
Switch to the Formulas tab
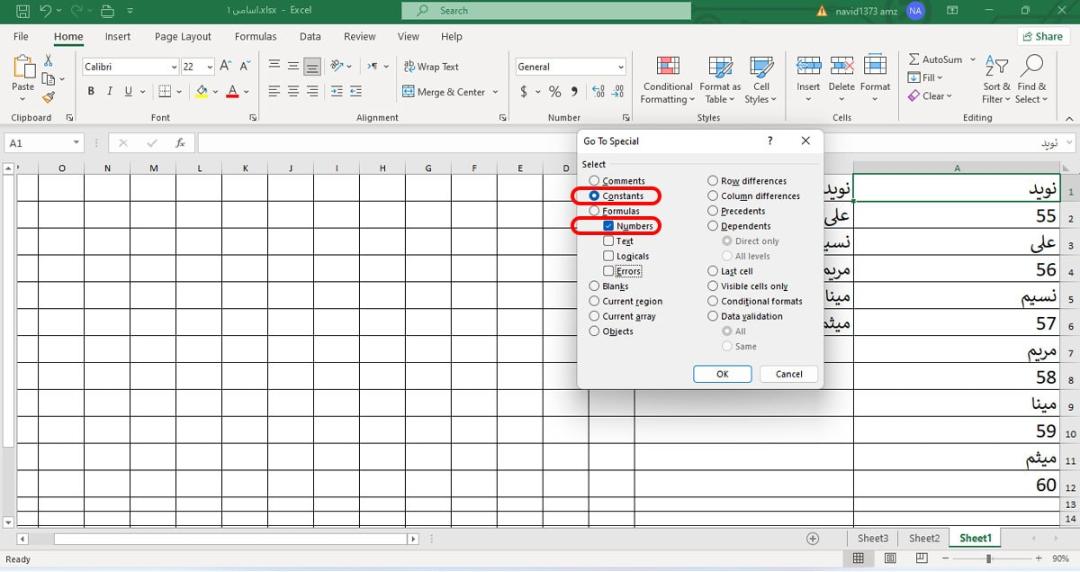[x=256, y=37]
